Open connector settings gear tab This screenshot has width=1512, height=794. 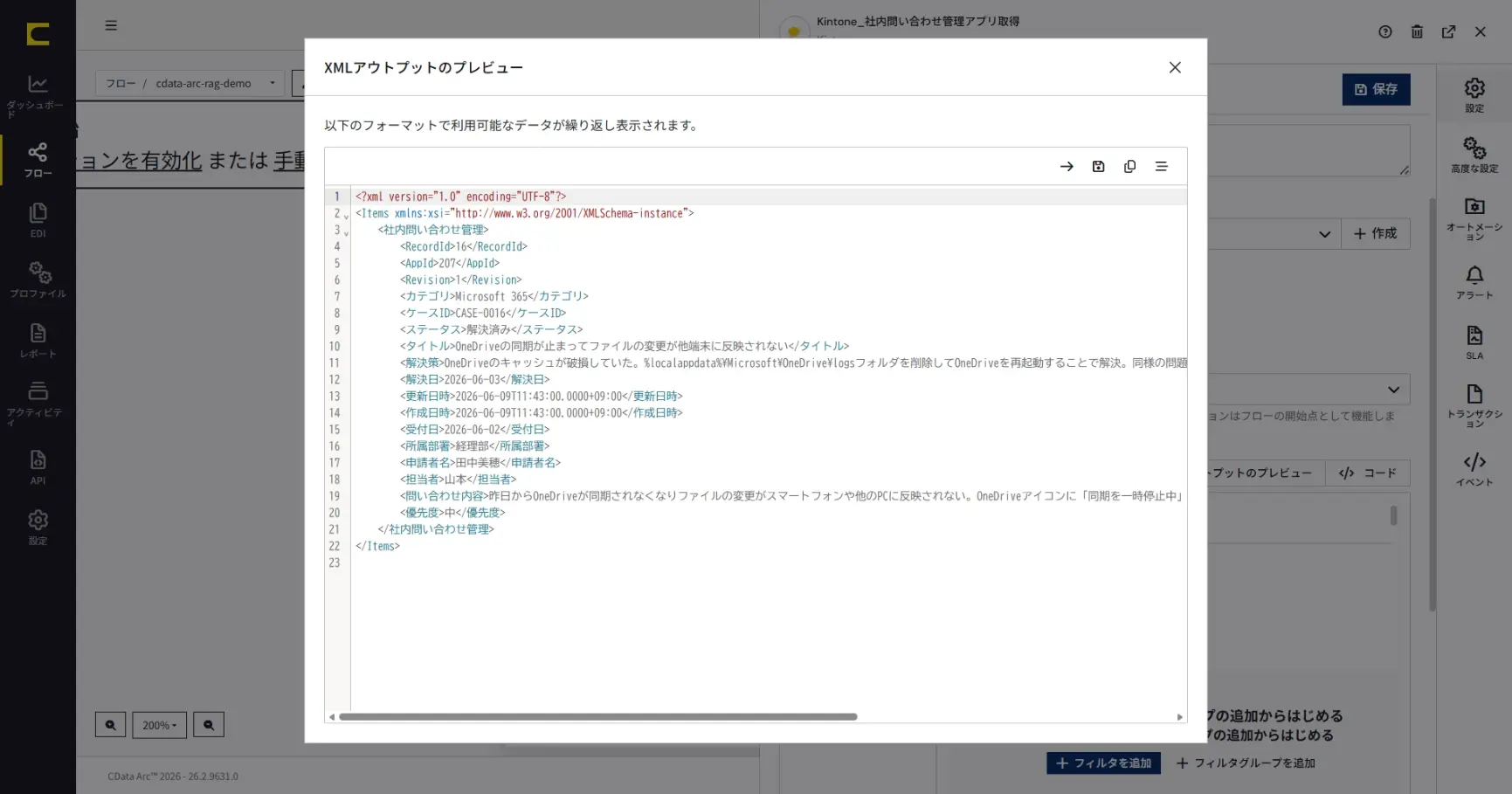[1474, 95]
